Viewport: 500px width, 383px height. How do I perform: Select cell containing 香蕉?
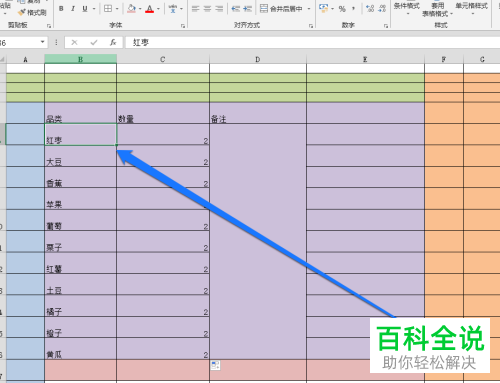tap(80, 177)
